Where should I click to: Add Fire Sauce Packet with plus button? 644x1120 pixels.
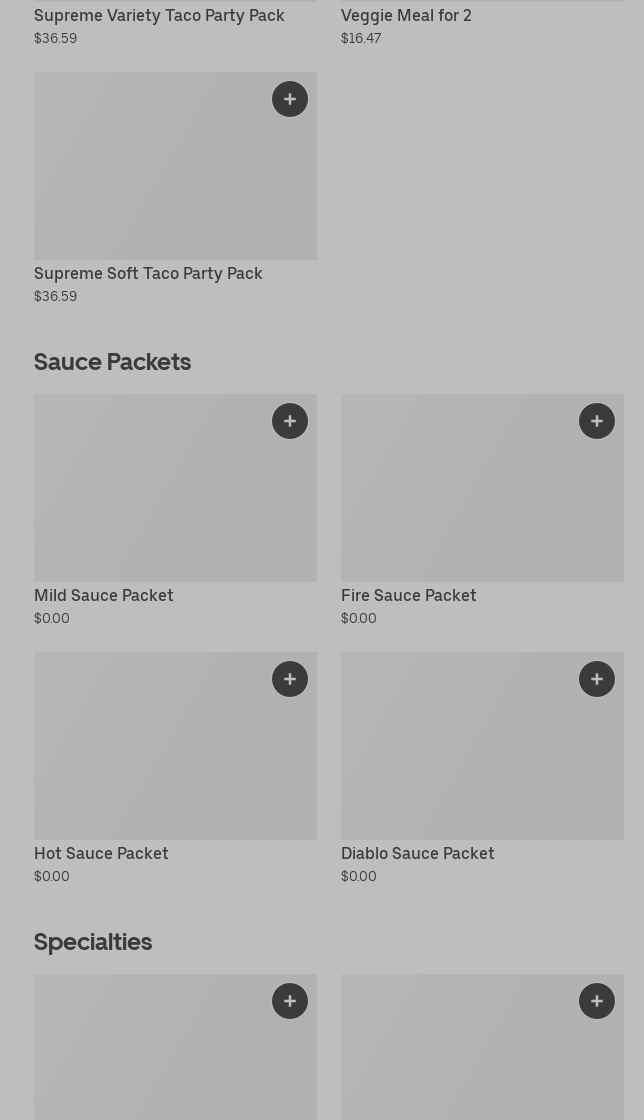597,421
